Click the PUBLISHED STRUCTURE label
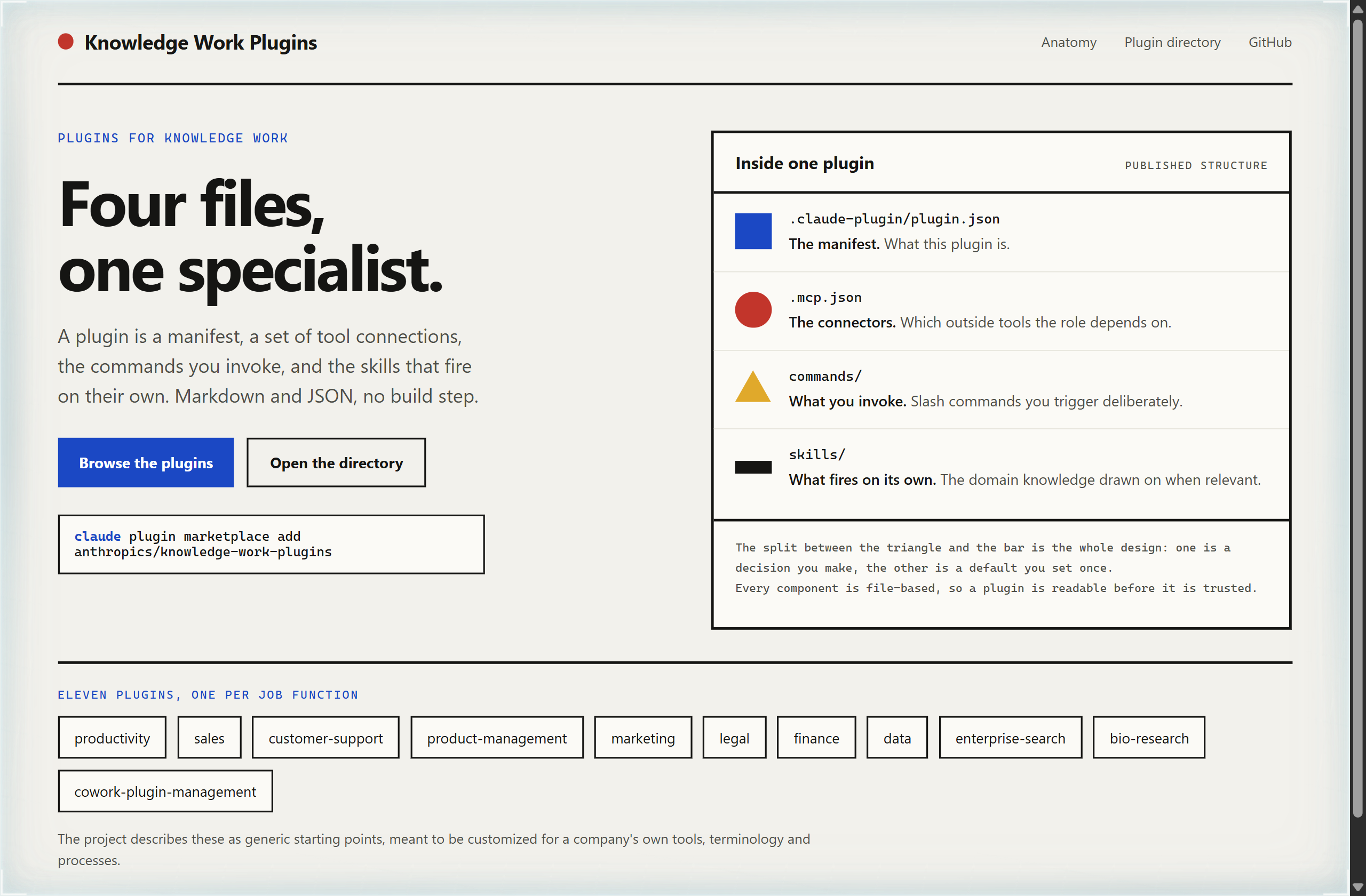Screen dimensions: 1366x896 pyautogui.click(x=1196, y=165)
